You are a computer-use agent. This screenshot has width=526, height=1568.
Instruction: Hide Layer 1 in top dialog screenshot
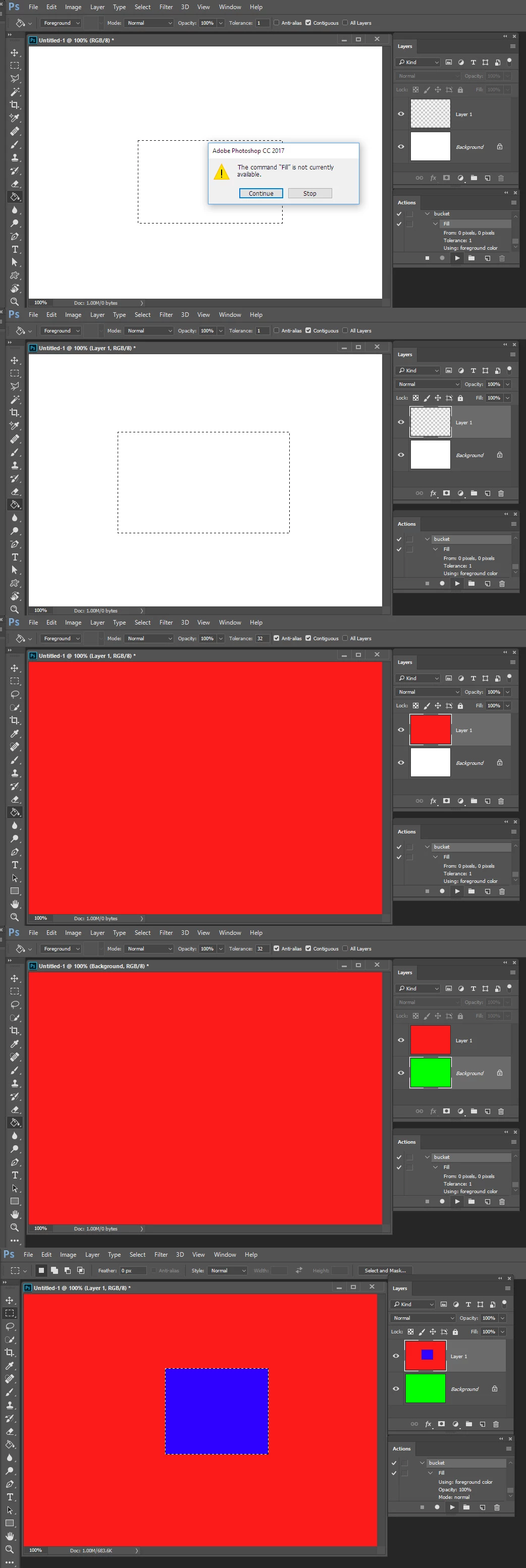(401, 114)
